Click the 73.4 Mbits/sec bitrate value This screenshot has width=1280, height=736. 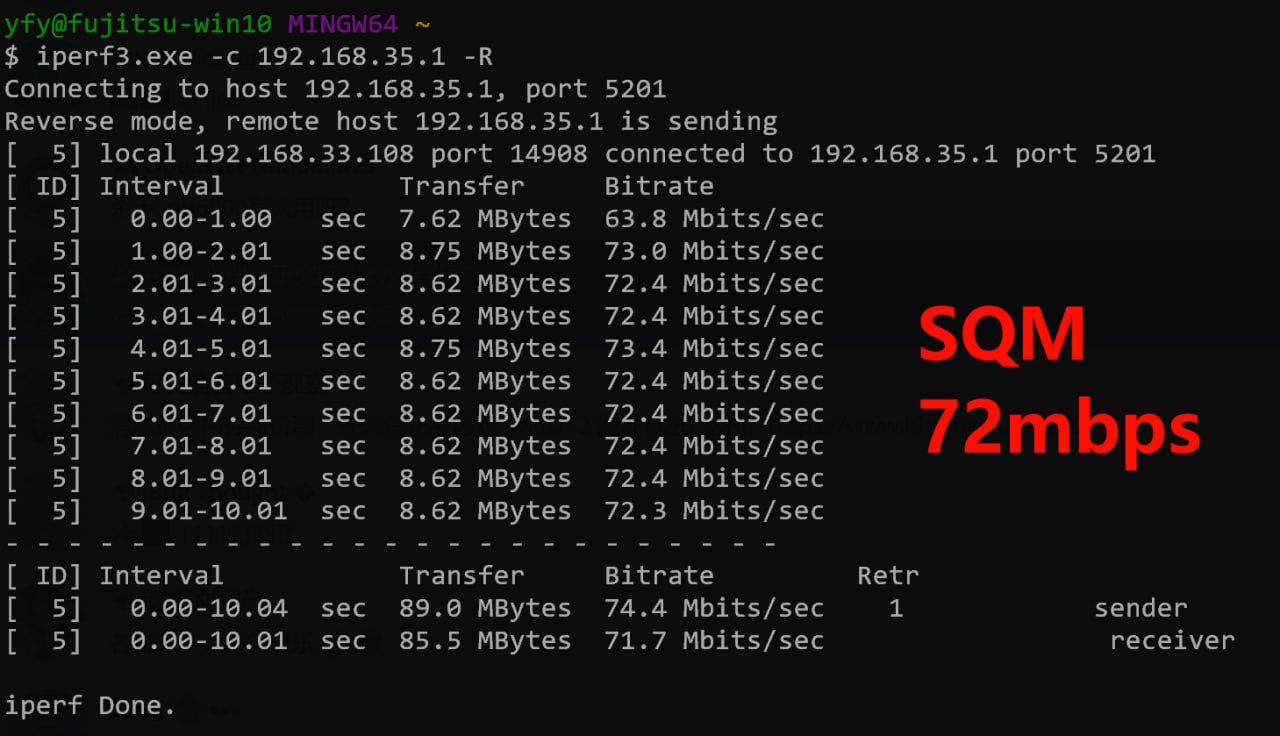coord(714,349)
